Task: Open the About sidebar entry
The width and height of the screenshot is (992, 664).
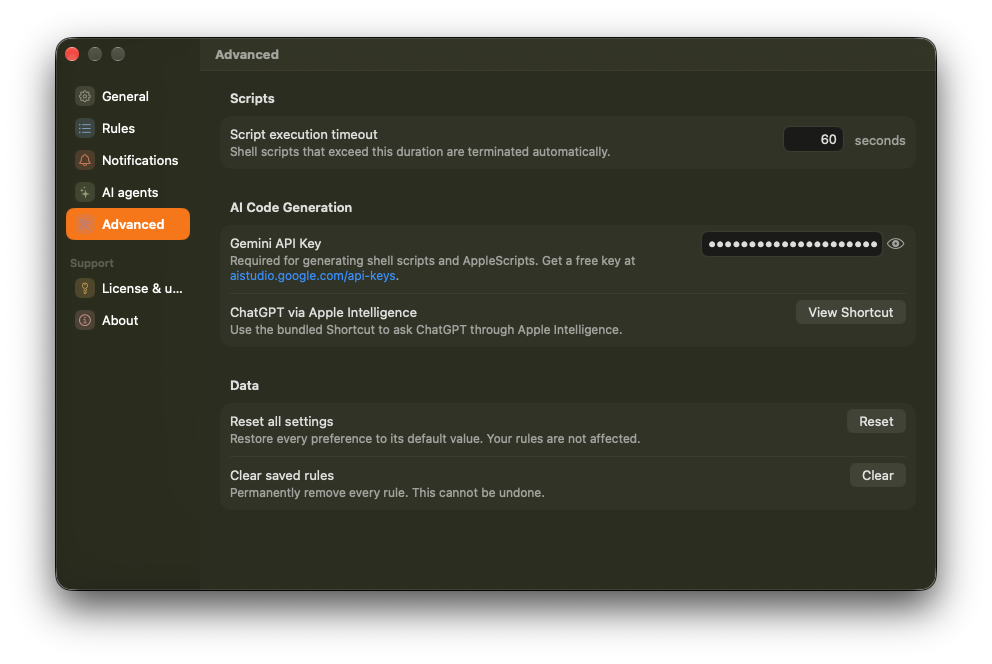Action: [x=128, y=320]
